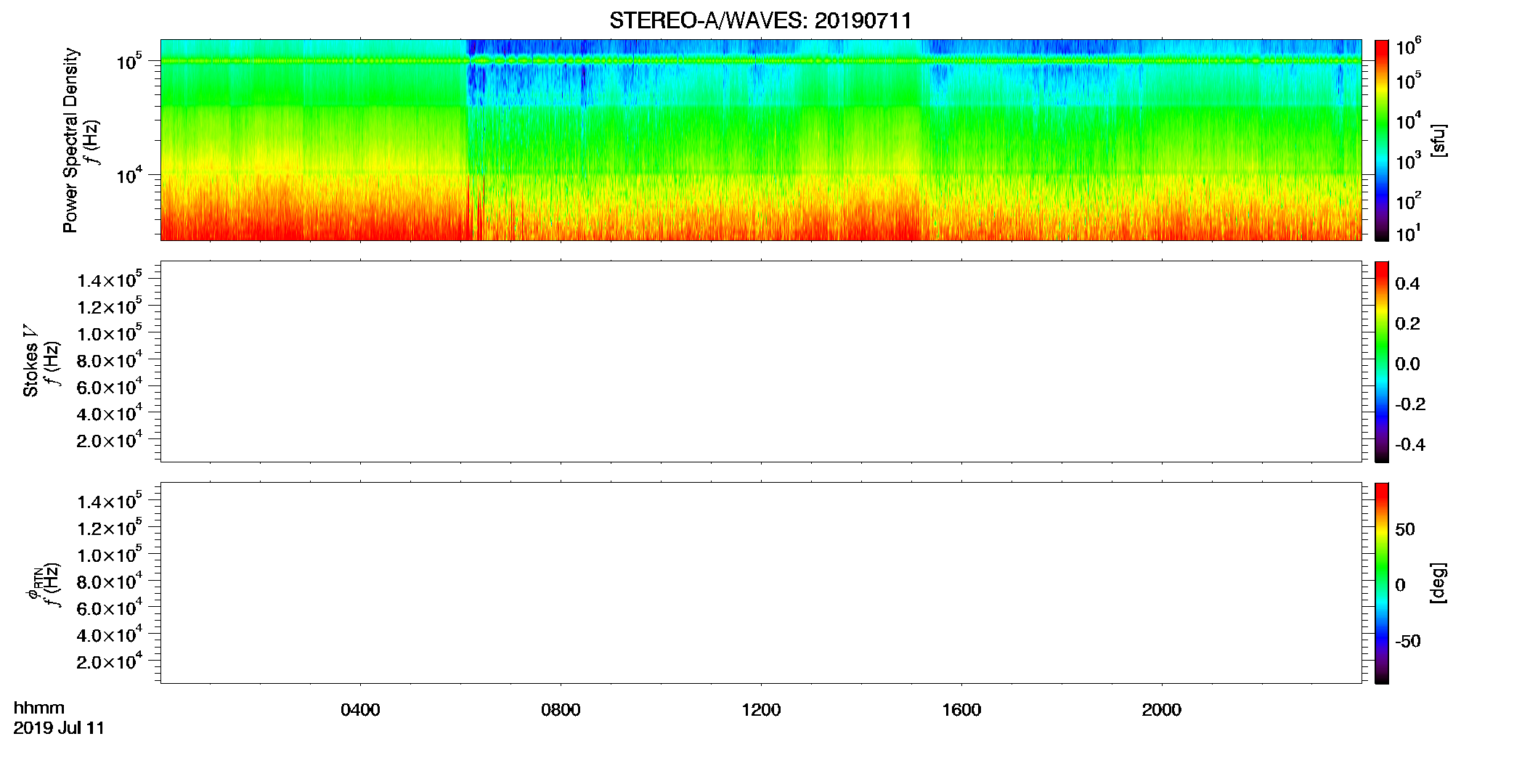Image resolution: width=1522 pixels, height=784 pixels.
Task: Click the Stokes V colorbar
Action: 1381,362
